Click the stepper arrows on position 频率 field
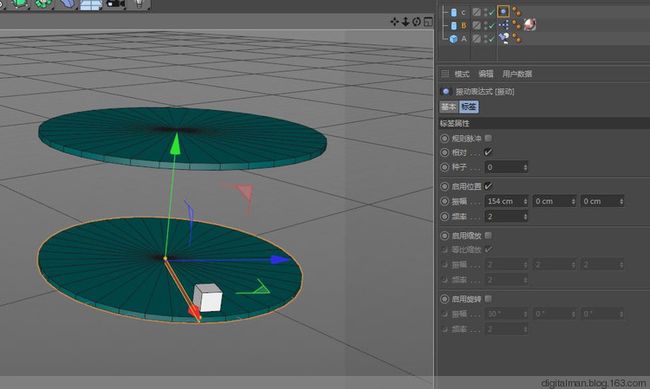Screen dimensions: 650x389 525,216
